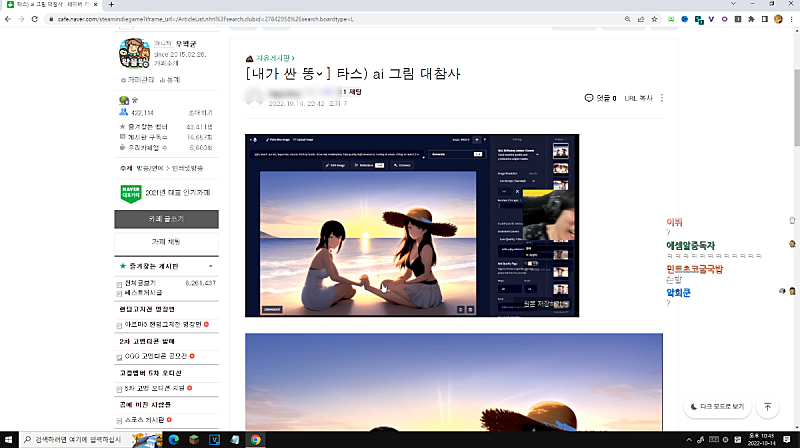Click the 카페 글쓰기 write post button

[x=166, y=219]
